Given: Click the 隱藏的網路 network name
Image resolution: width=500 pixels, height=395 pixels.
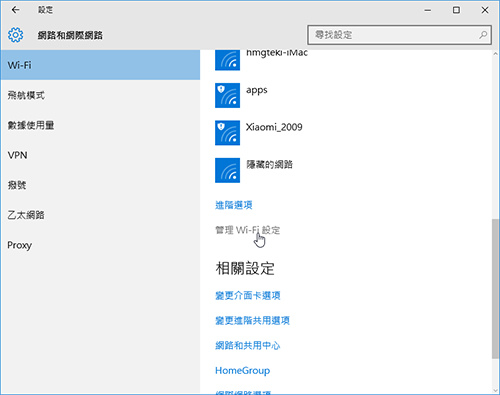Looking at the screenshot, I should 269,164.
